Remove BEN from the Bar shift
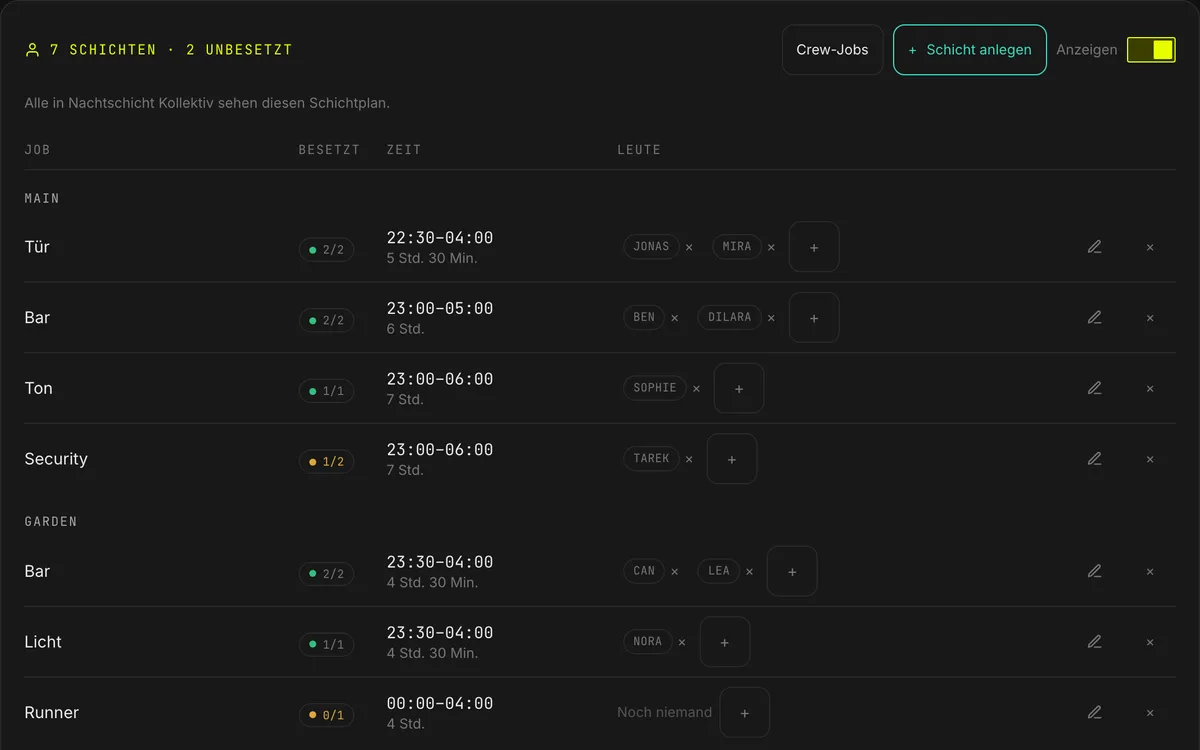This screenshot has width=1200, height=750. point(674,318)
